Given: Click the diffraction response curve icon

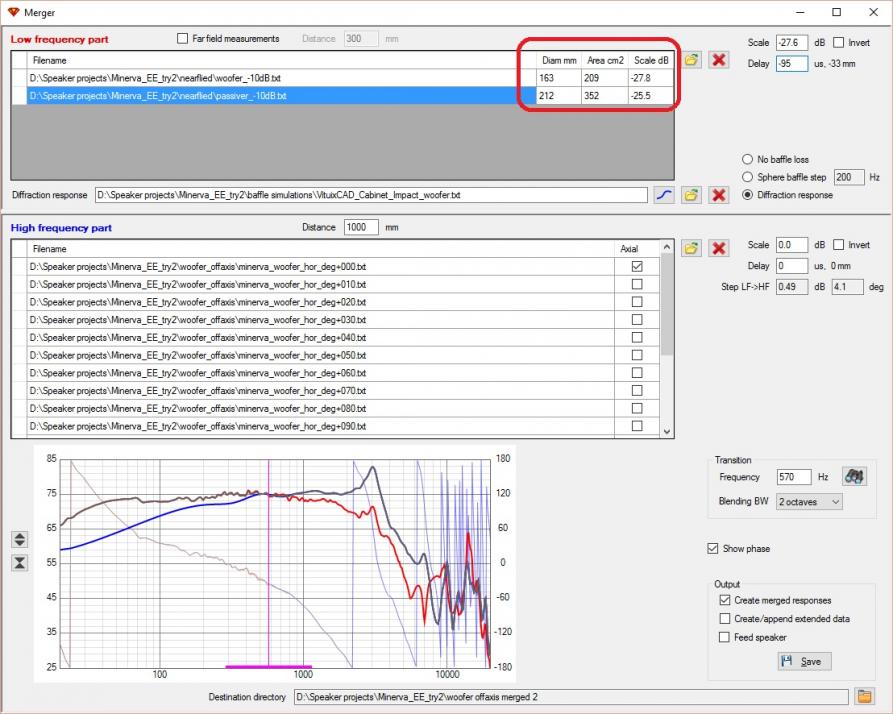Looking at the screenshot, I should click(664, 195).
